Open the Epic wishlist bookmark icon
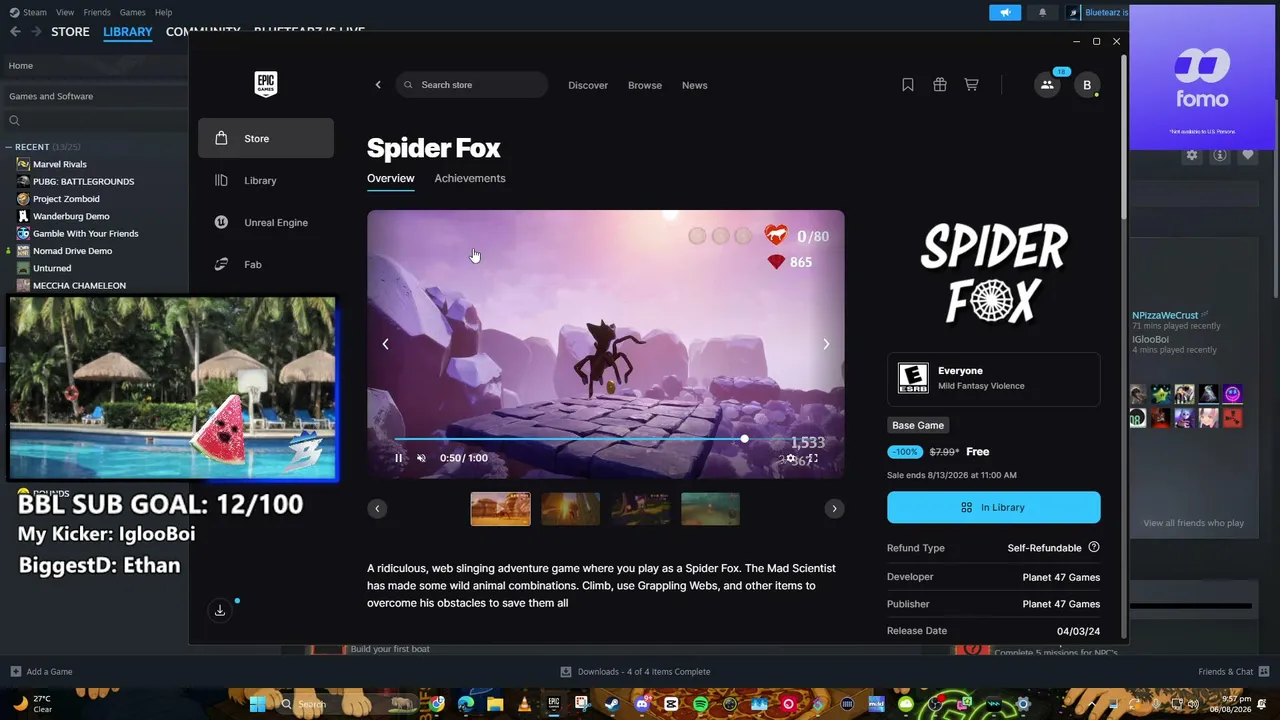The height and width of the screenshot is (720, 1280). 908,85
